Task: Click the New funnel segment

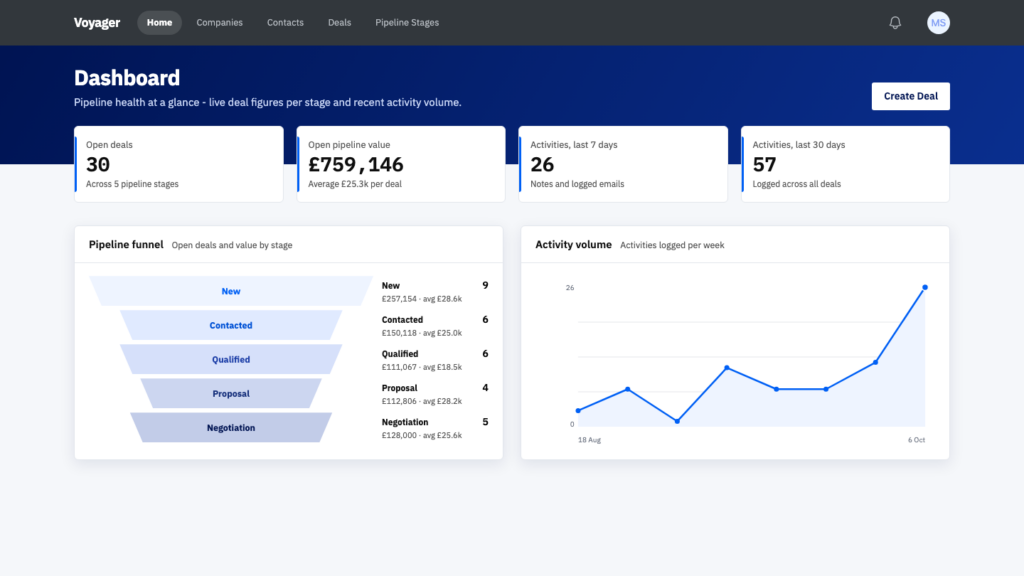Action: tap(231, 291)
